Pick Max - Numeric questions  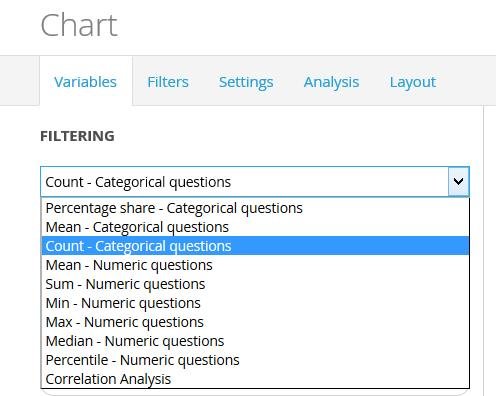point(255,322)
